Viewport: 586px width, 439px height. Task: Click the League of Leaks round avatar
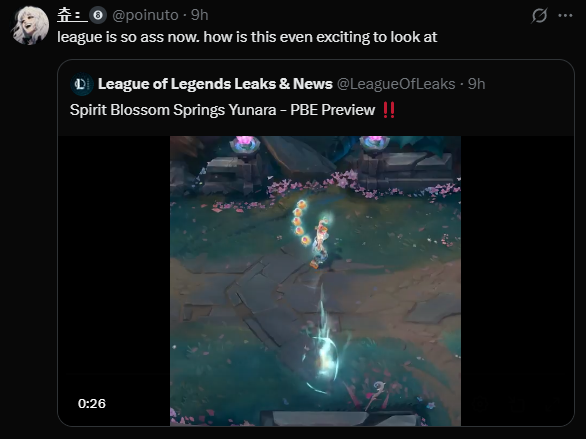pos(81,84)
